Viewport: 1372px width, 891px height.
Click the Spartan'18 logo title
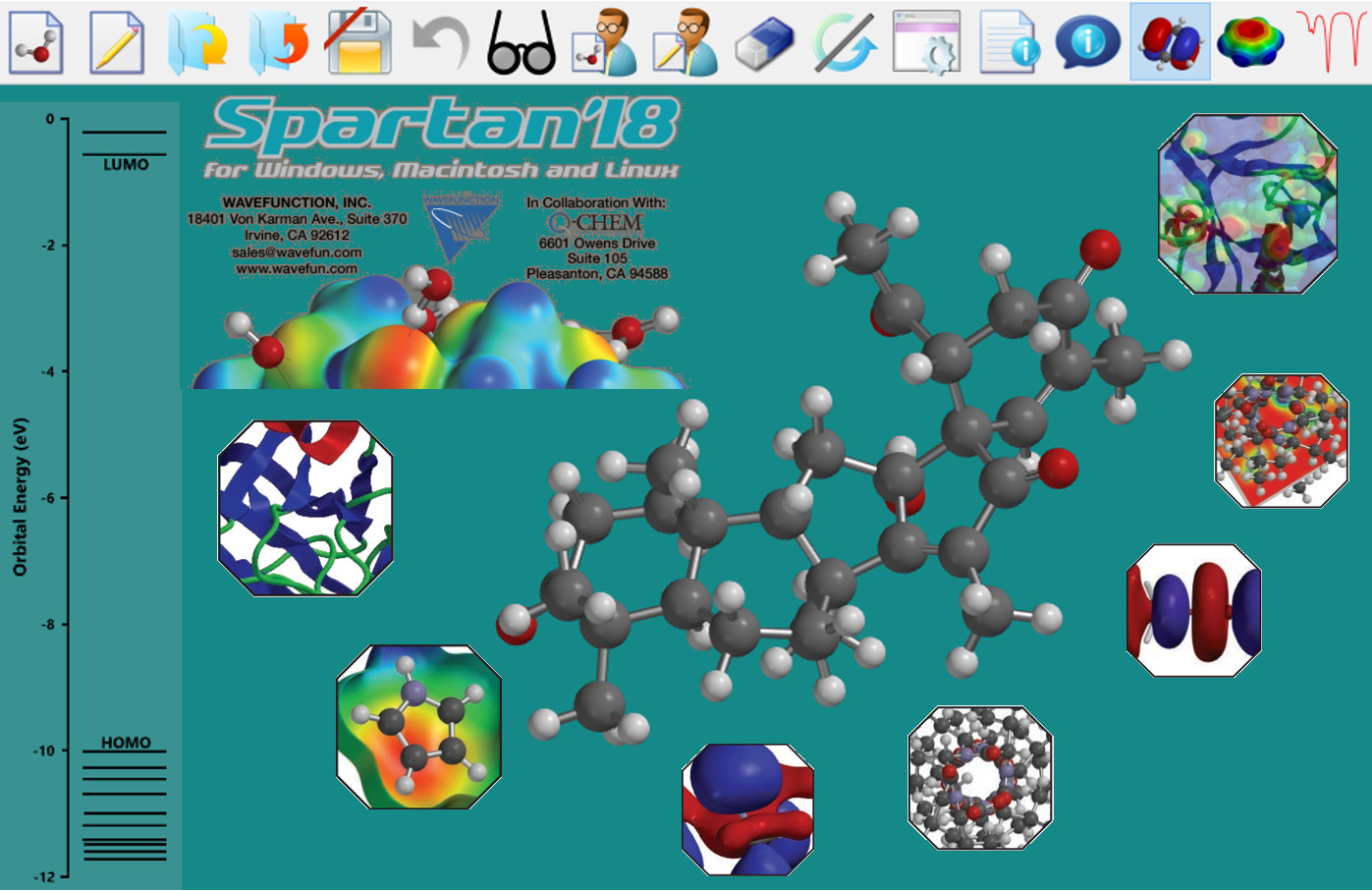[443, 126]
